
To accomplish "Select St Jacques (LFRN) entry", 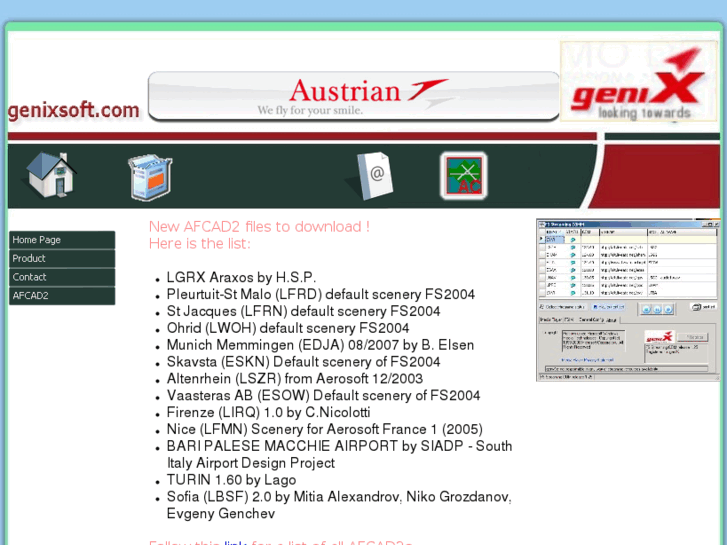I will click(x=303, y=311).
